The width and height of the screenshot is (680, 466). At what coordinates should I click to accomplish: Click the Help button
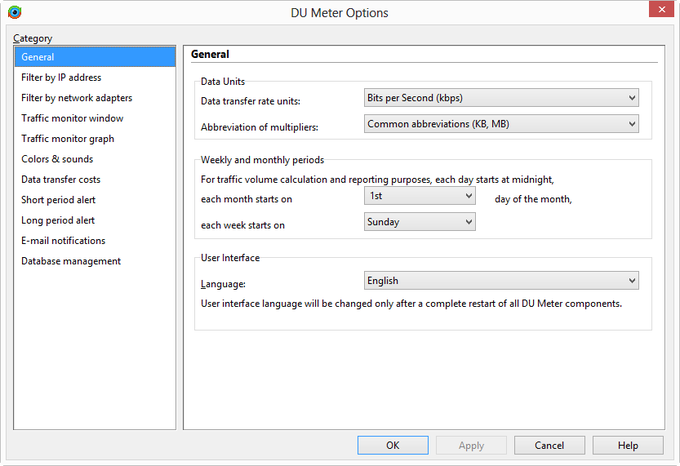(x=628, y=445)
